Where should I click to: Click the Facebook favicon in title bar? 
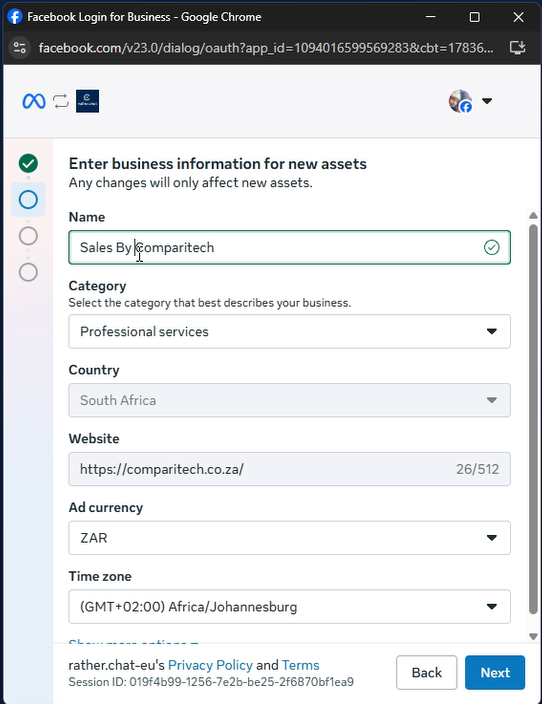(x=14, y=17)
